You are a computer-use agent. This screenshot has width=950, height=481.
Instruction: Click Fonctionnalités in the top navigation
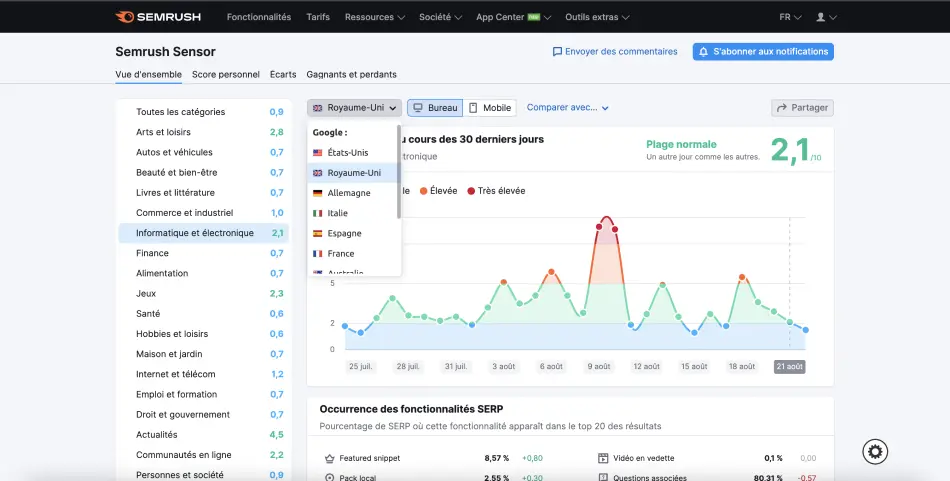click(x=259, y=17)
